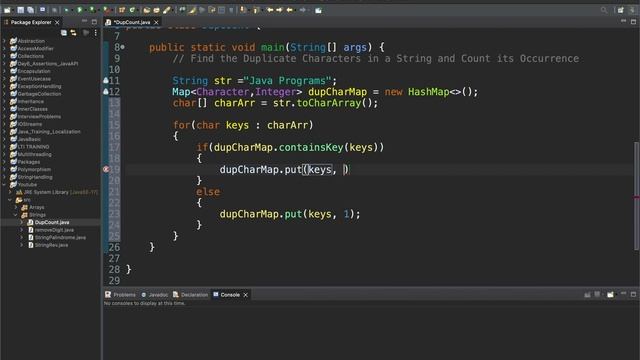This screenshot has height=360, width=640.
Task: Collapse All in Package Explorer
Action: [x=64, y=33]
